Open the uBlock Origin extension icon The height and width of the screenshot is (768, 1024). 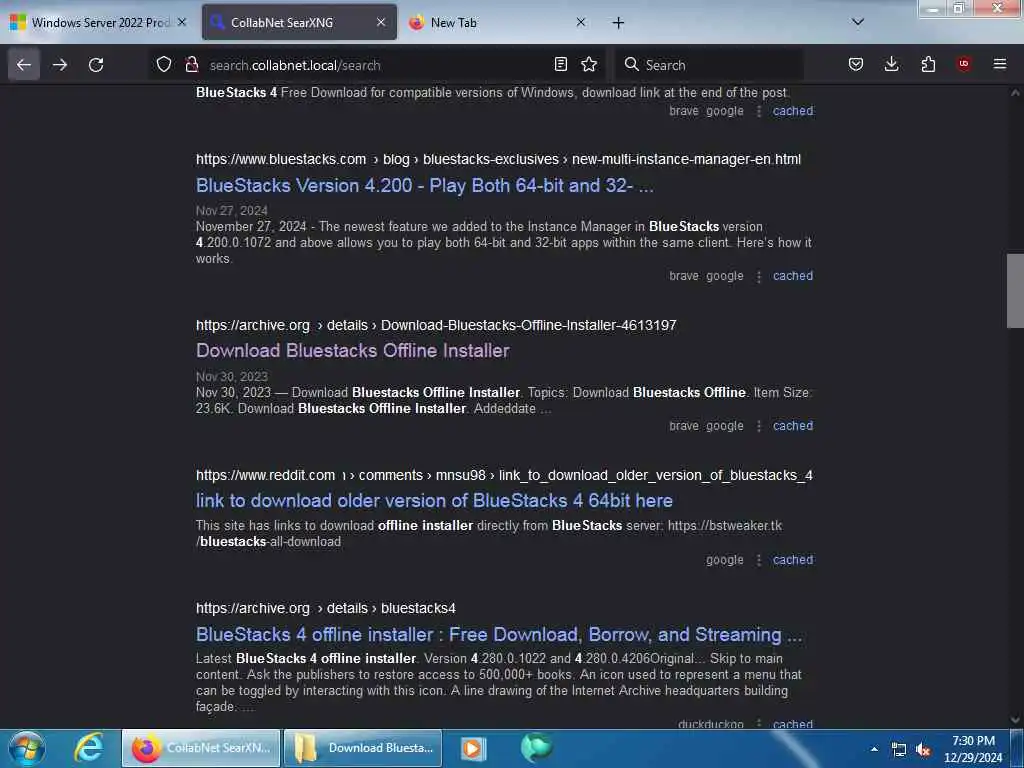963,64
